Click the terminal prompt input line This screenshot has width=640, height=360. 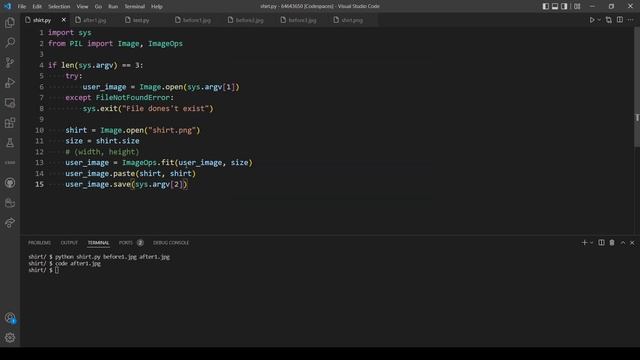point(44,270)
